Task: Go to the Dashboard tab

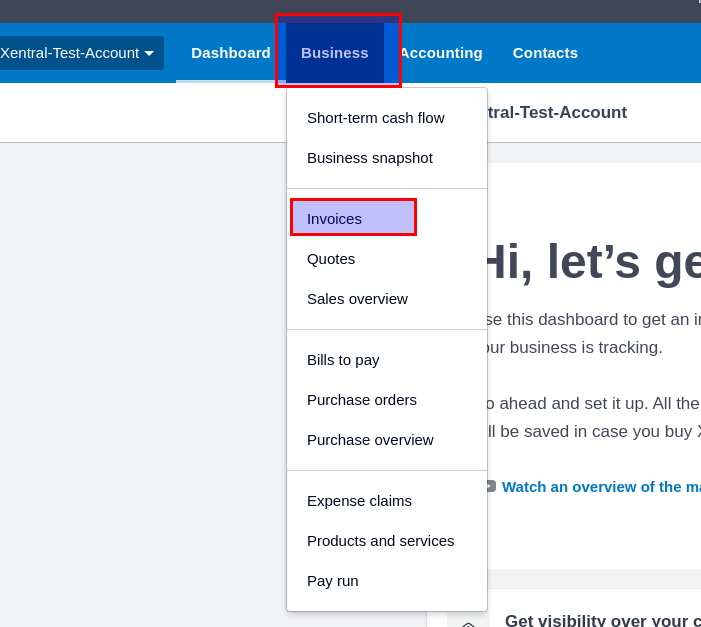Action: tap(230, 53)
